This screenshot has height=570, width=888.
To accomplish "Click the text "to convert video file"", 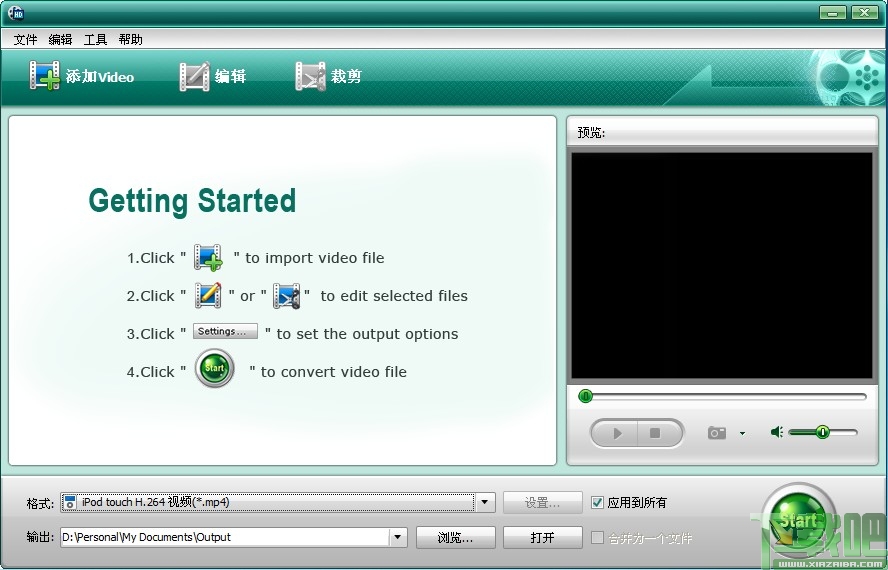I will click(334, 372).
